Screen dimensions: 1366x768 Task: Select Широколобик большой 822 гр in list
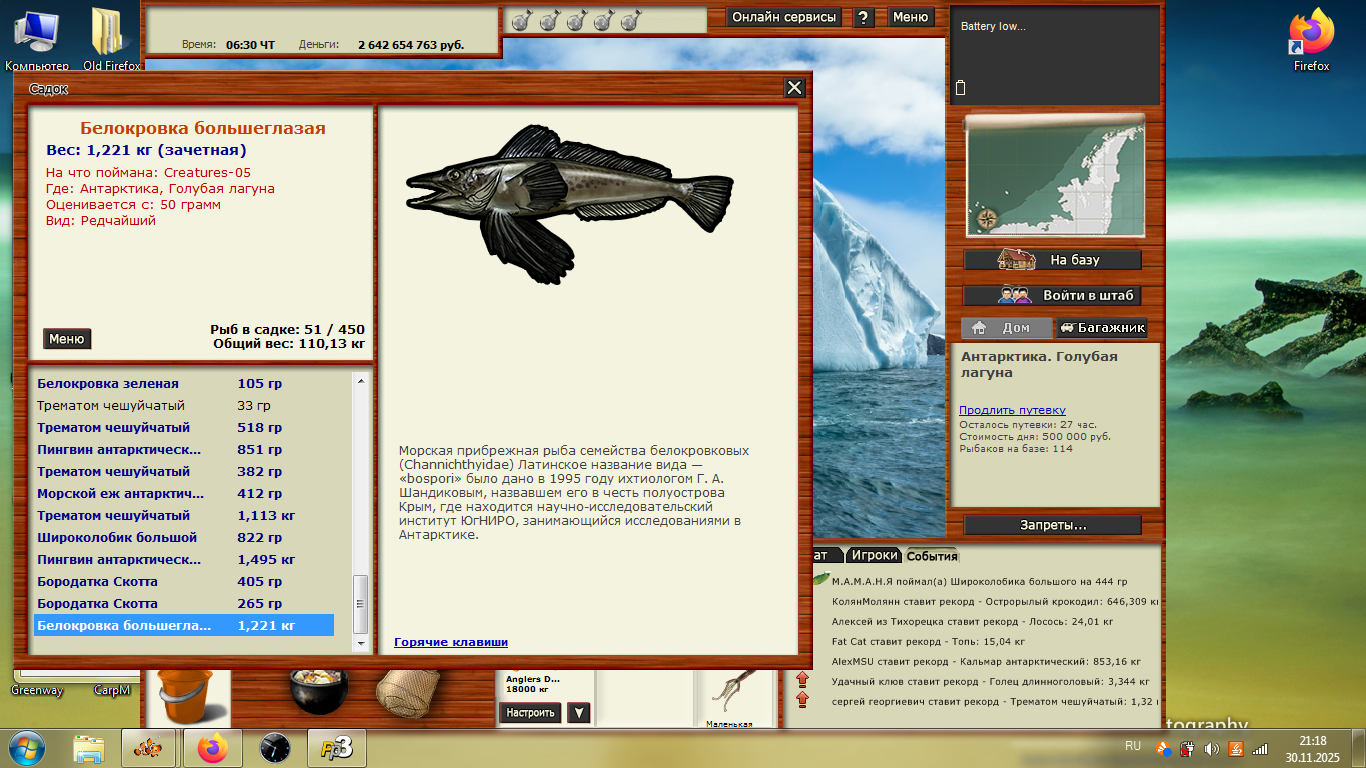tap(117, 538)
